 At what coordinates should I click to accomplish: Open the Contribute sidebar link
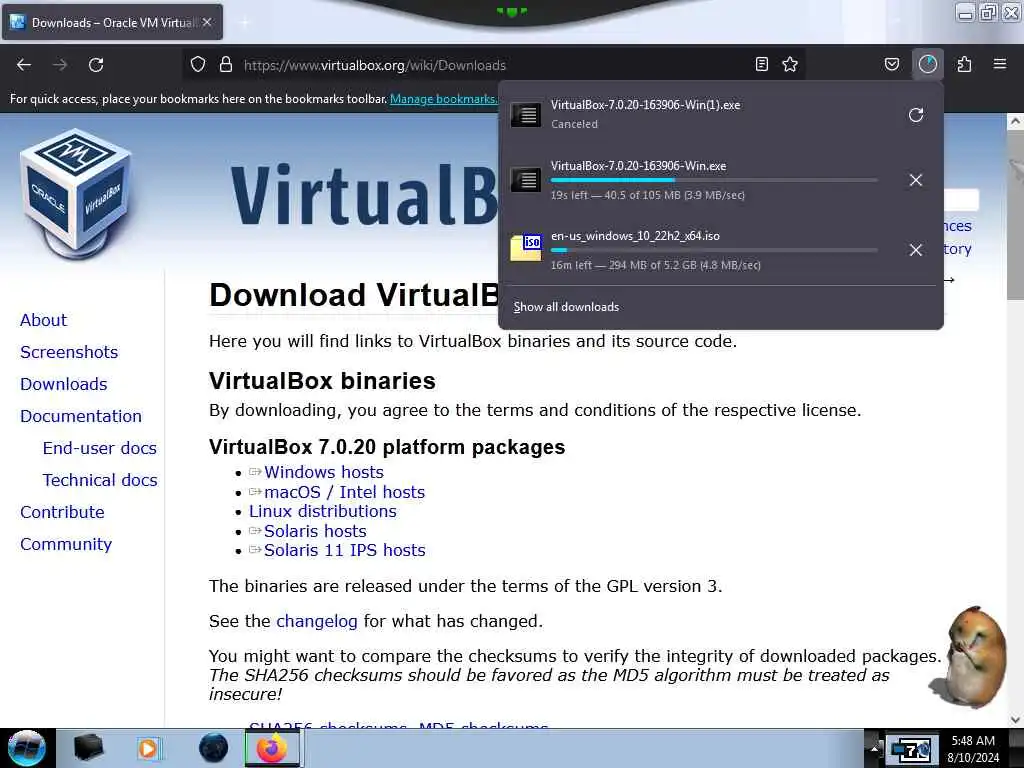coord(62,512)
